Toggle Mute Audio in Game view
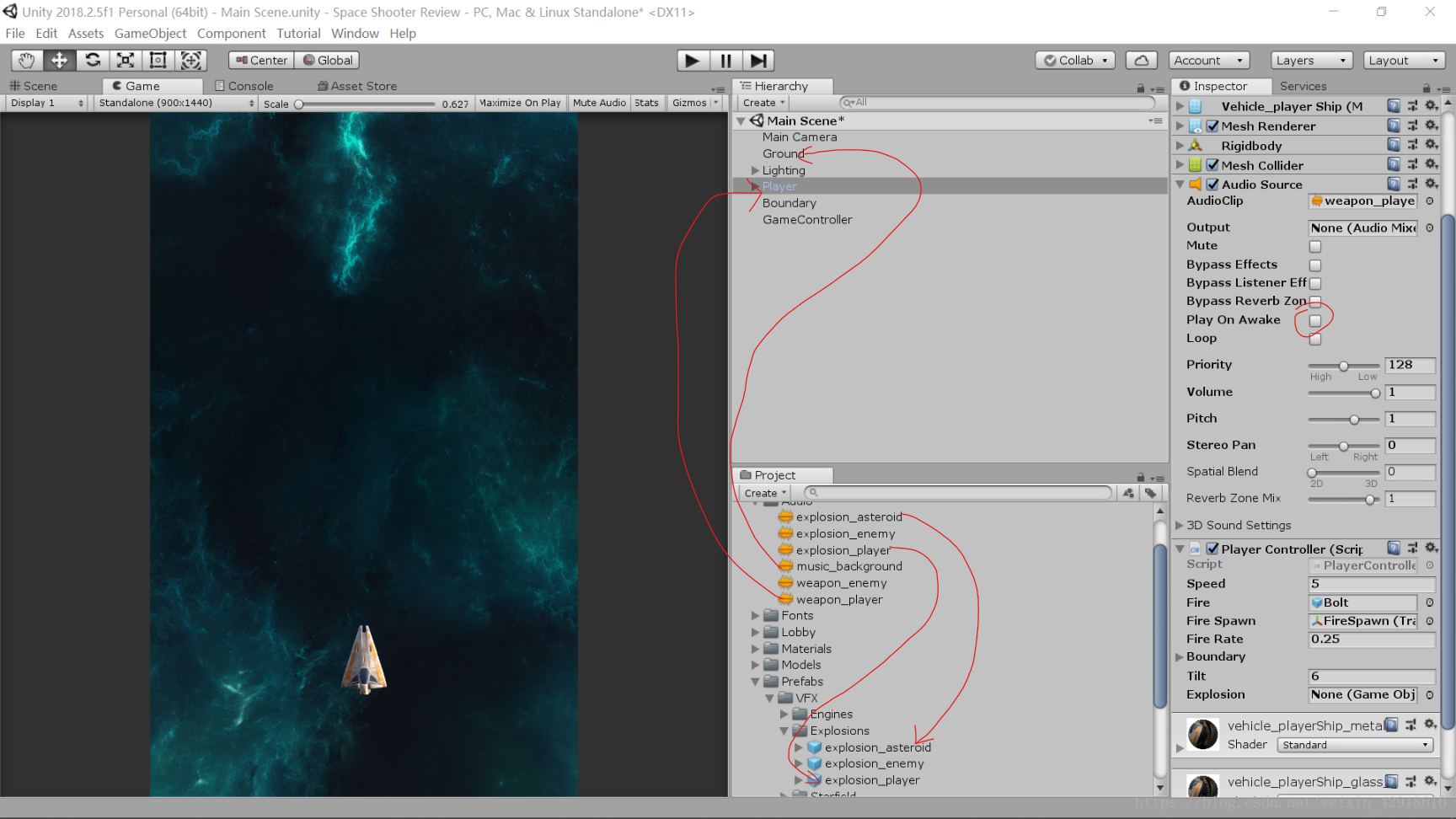This screenshot has height=819, width=1456. (599, 103)
